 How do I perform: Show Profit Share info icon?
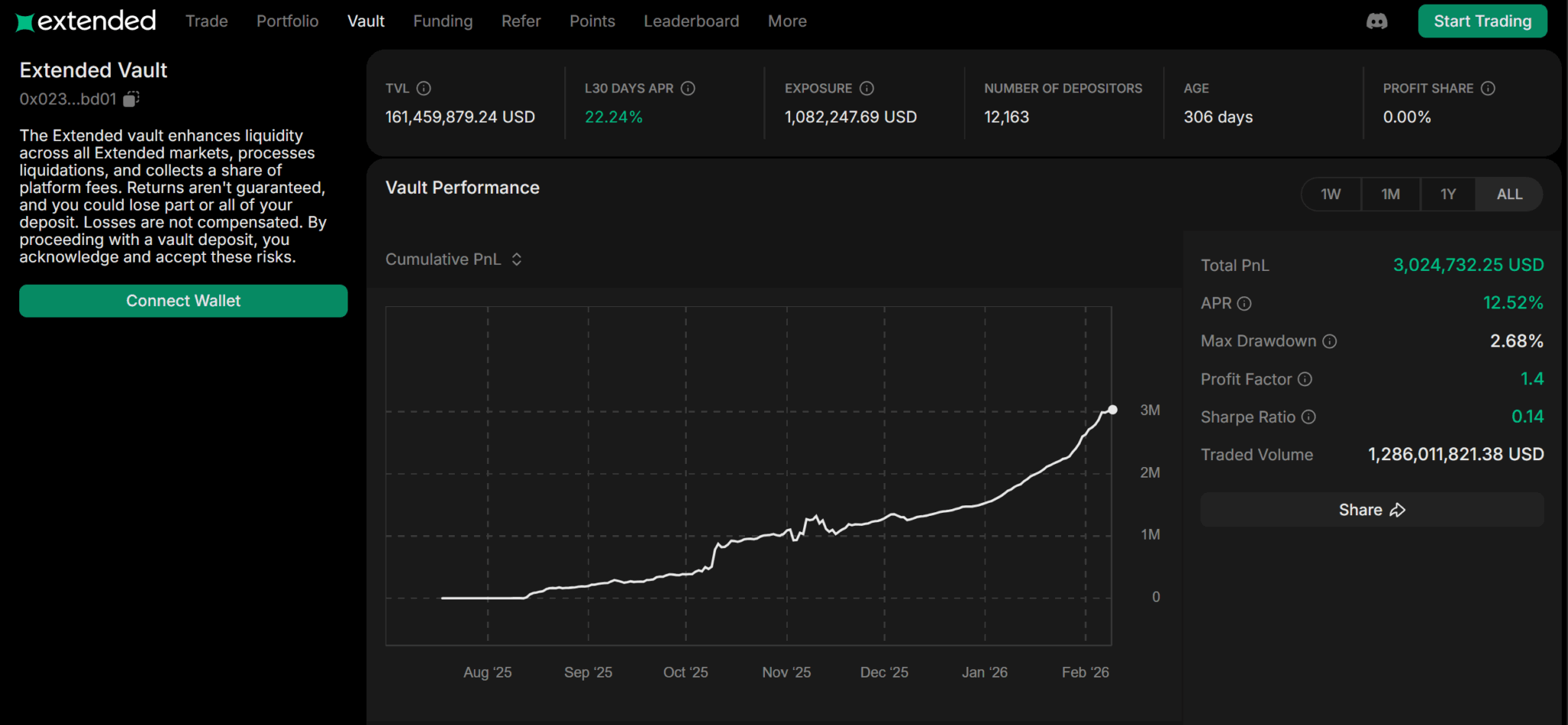(x=1488, y=88)
